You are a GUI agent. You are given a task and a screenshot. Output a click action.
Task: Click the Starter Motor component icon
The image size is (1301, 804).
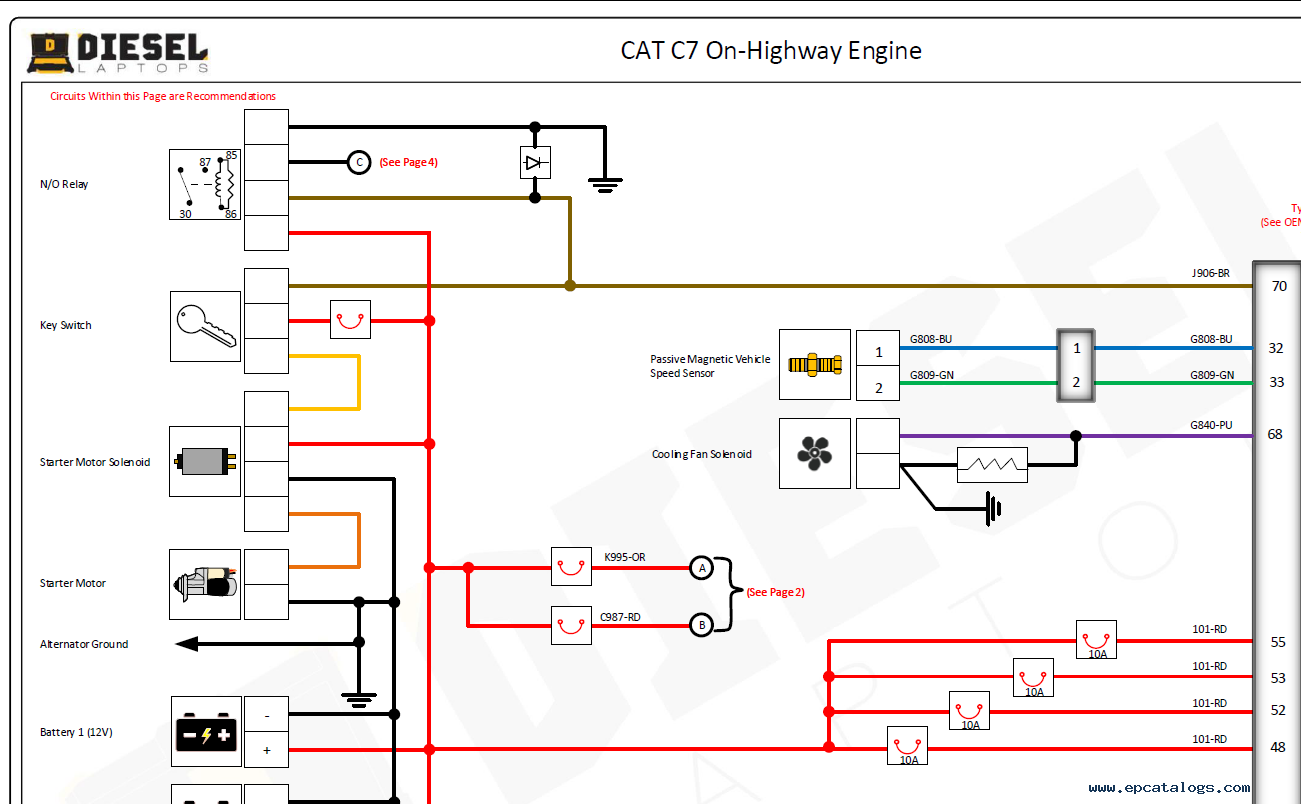coord(205,584)
